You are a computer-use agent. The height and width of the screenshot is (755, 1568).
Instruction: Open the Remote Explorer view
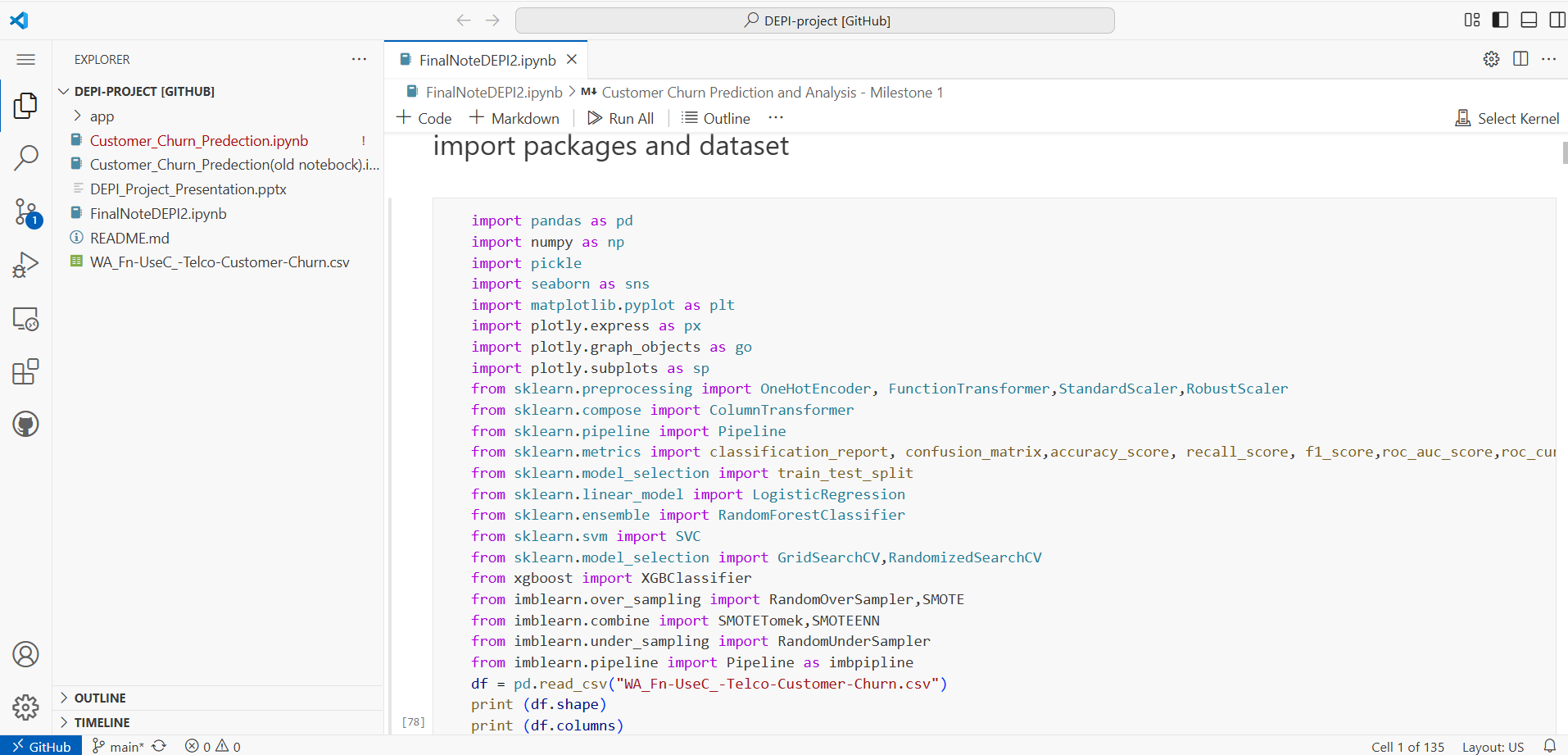pos(25,318)
